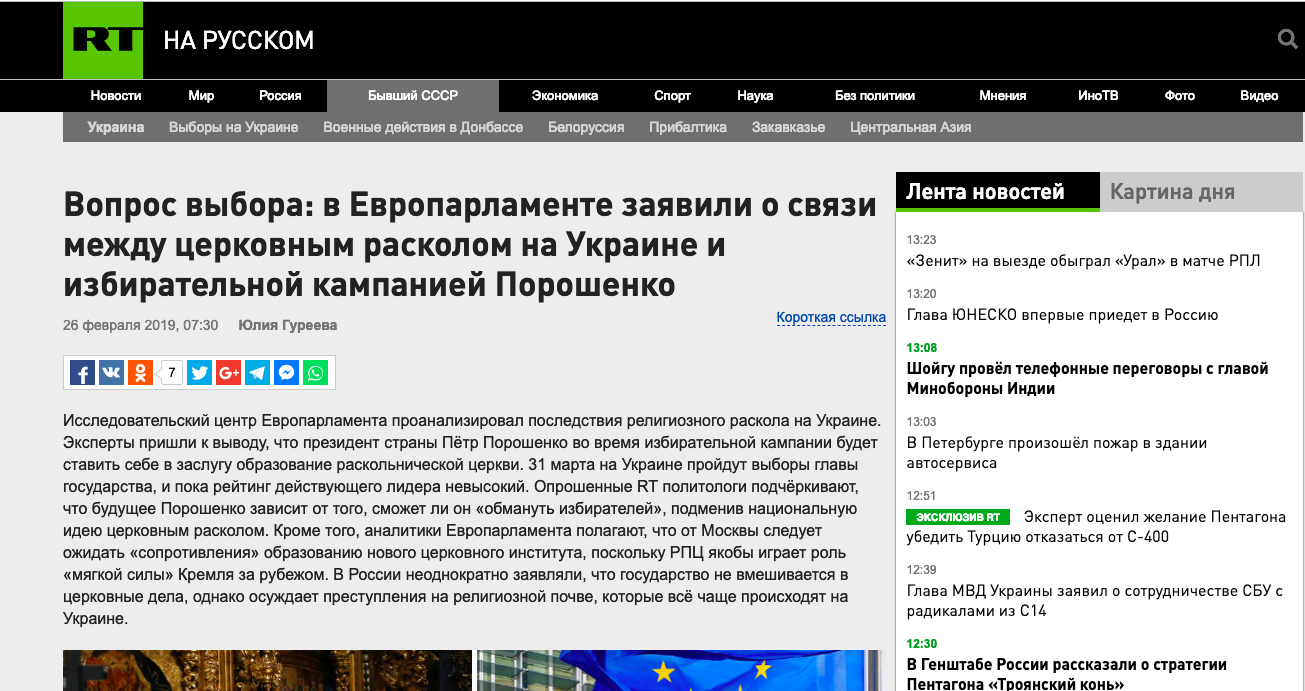
Task: Share article on VK
Action: coord(111,373)
